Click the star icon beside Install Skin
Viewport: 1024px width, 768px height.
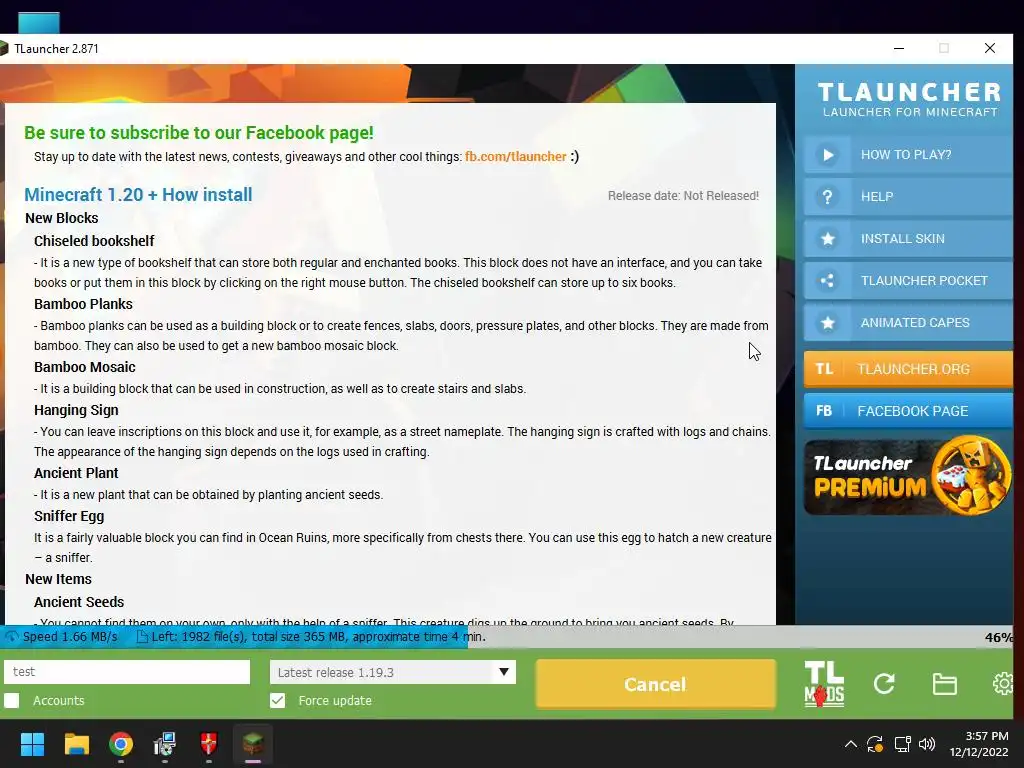[x=827, y=238]
